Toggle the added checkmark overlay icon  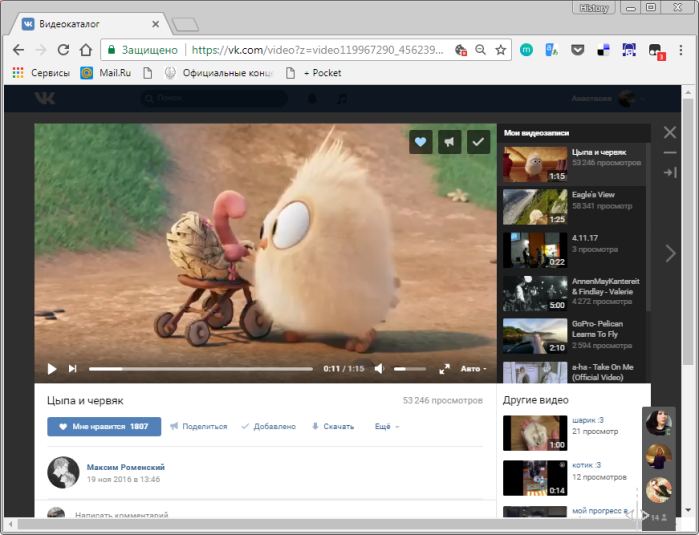pos(478,142)
